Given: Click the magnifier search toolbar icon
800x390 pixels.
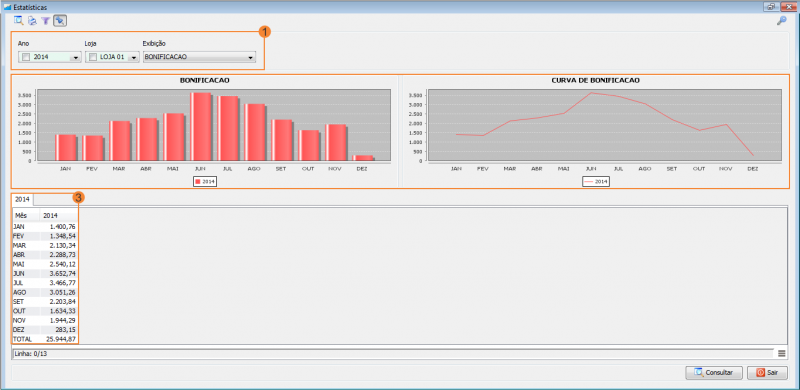Looking at the screenshot, I should click(x=19, y=21).
